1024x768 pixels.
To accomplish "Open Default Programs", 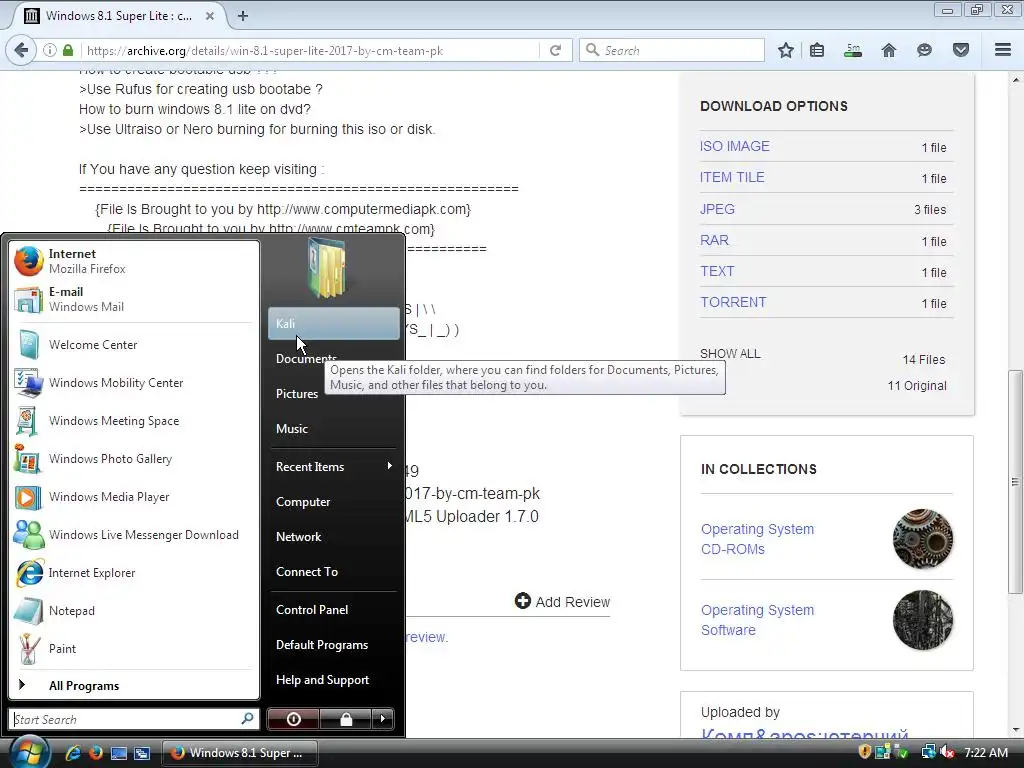I will point(334,645).
